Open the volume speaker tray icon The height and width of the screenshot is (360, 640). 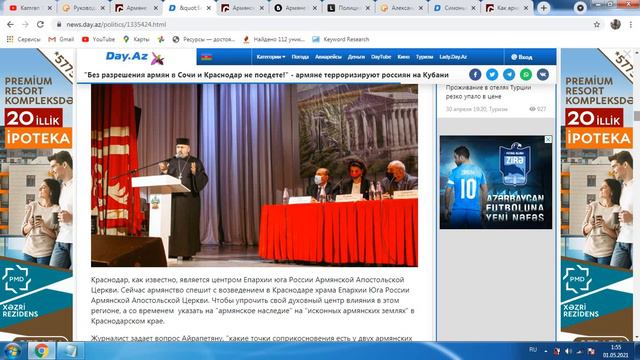pos(568,351)
